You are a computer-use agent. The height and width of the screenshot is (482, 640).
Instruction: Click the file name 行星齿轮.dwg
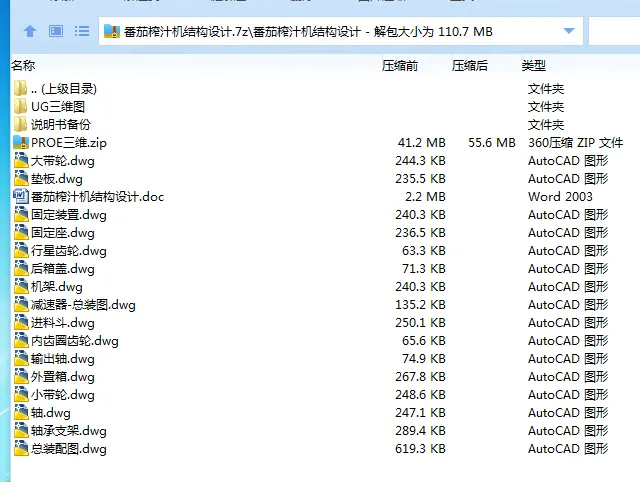(x=69, y=251)
